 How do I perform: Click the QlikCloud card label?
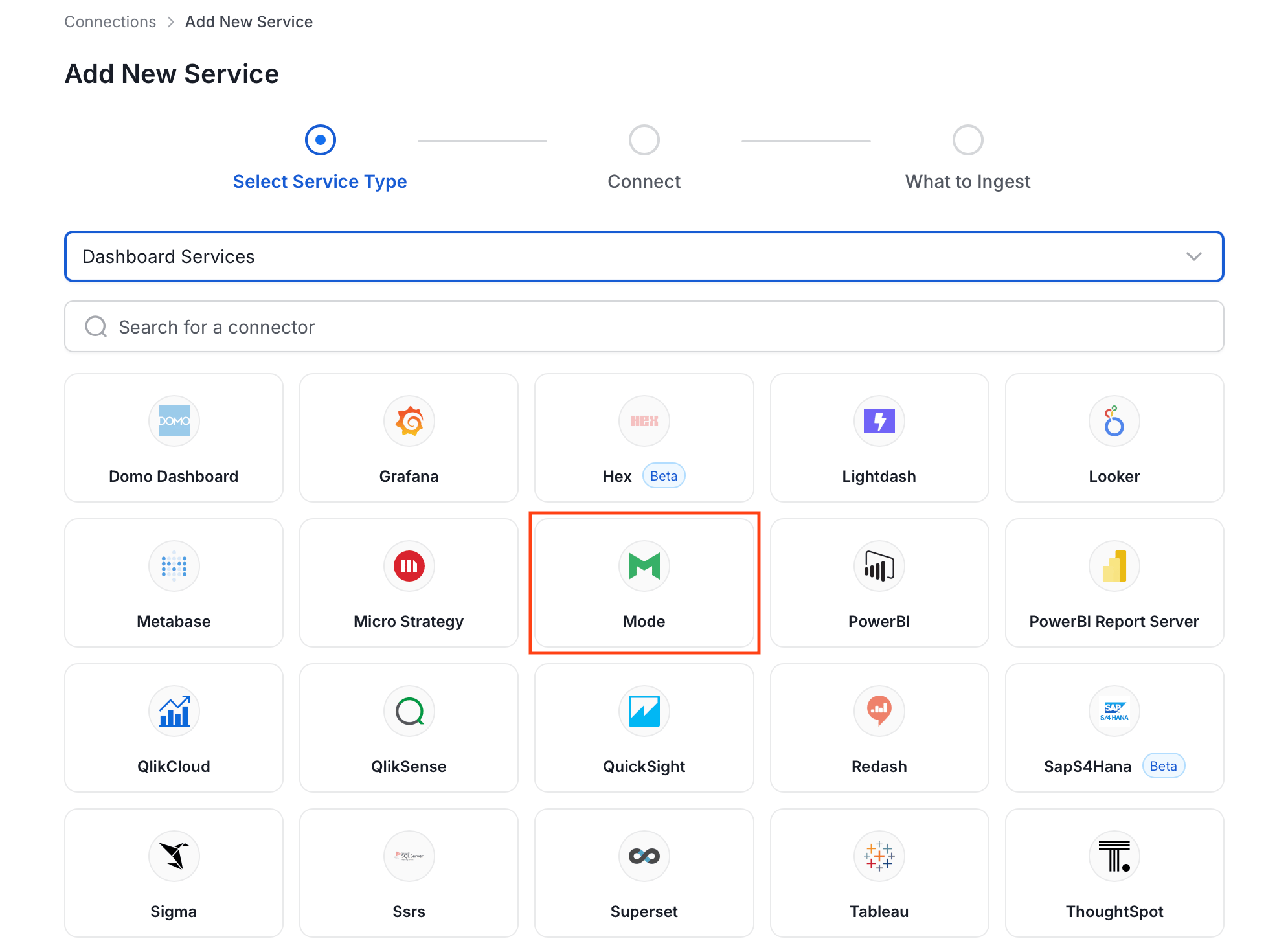174,766
